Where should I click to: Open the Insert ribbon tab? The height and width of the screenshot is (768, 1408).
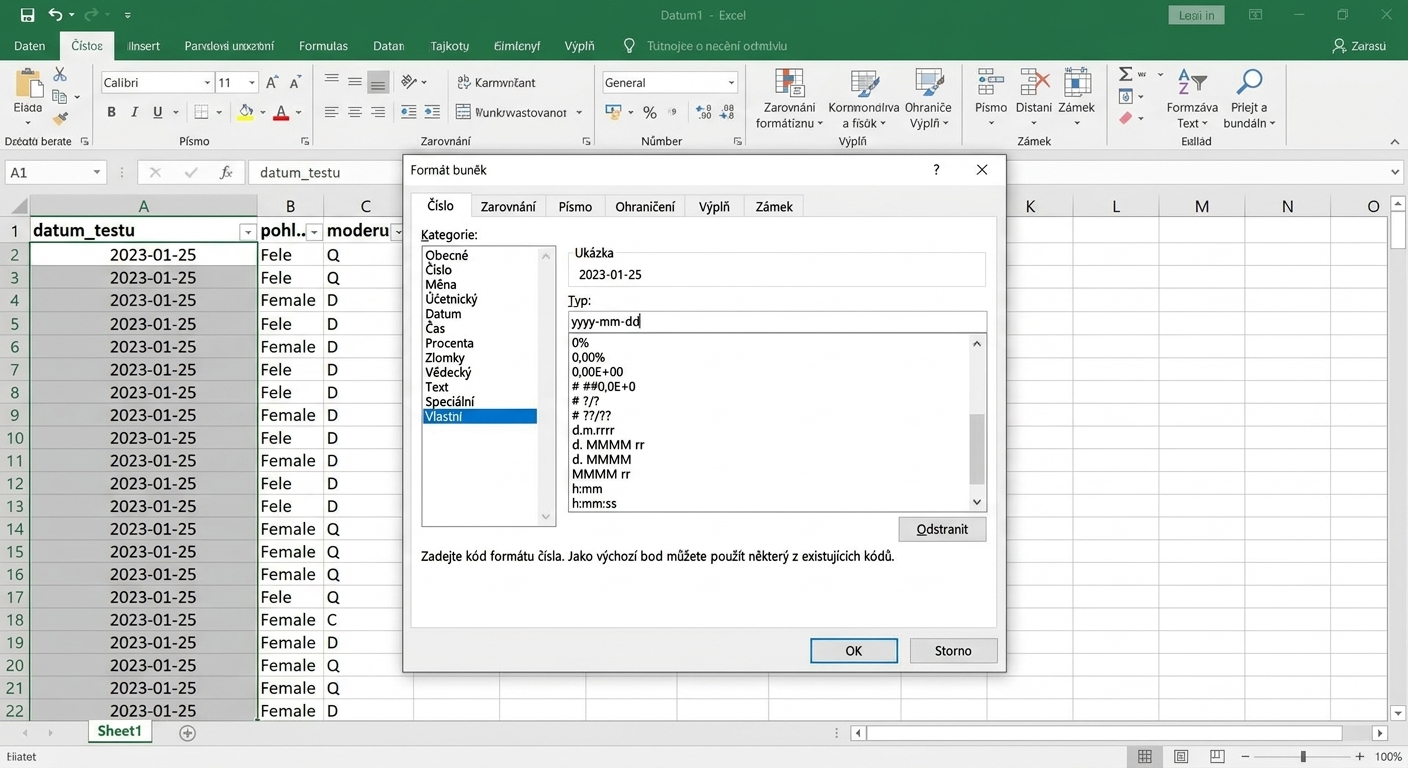pos(145,46)
